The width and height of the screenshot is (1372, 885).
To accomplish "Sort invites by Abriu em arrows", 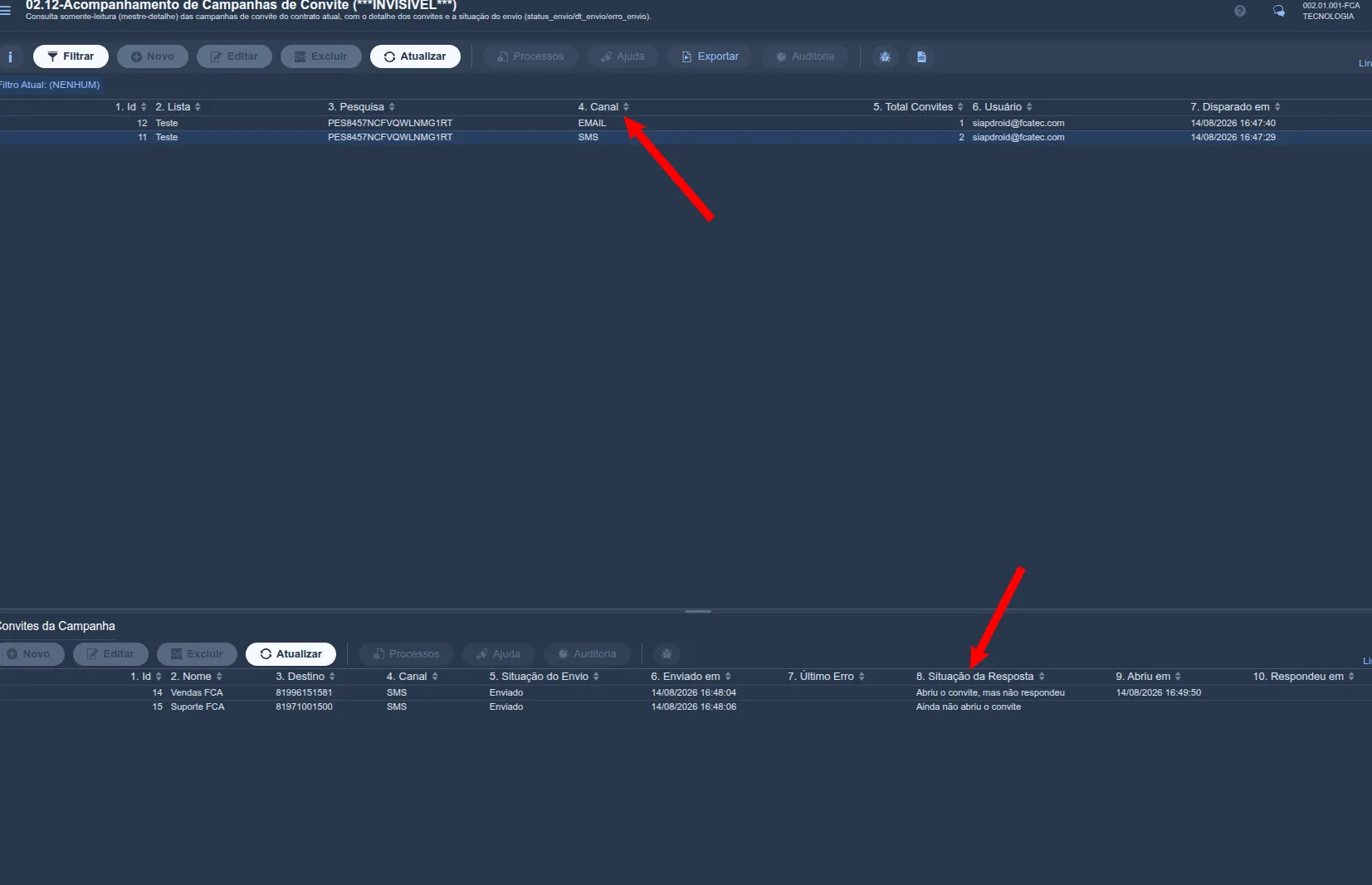I will pos(1178,677).
